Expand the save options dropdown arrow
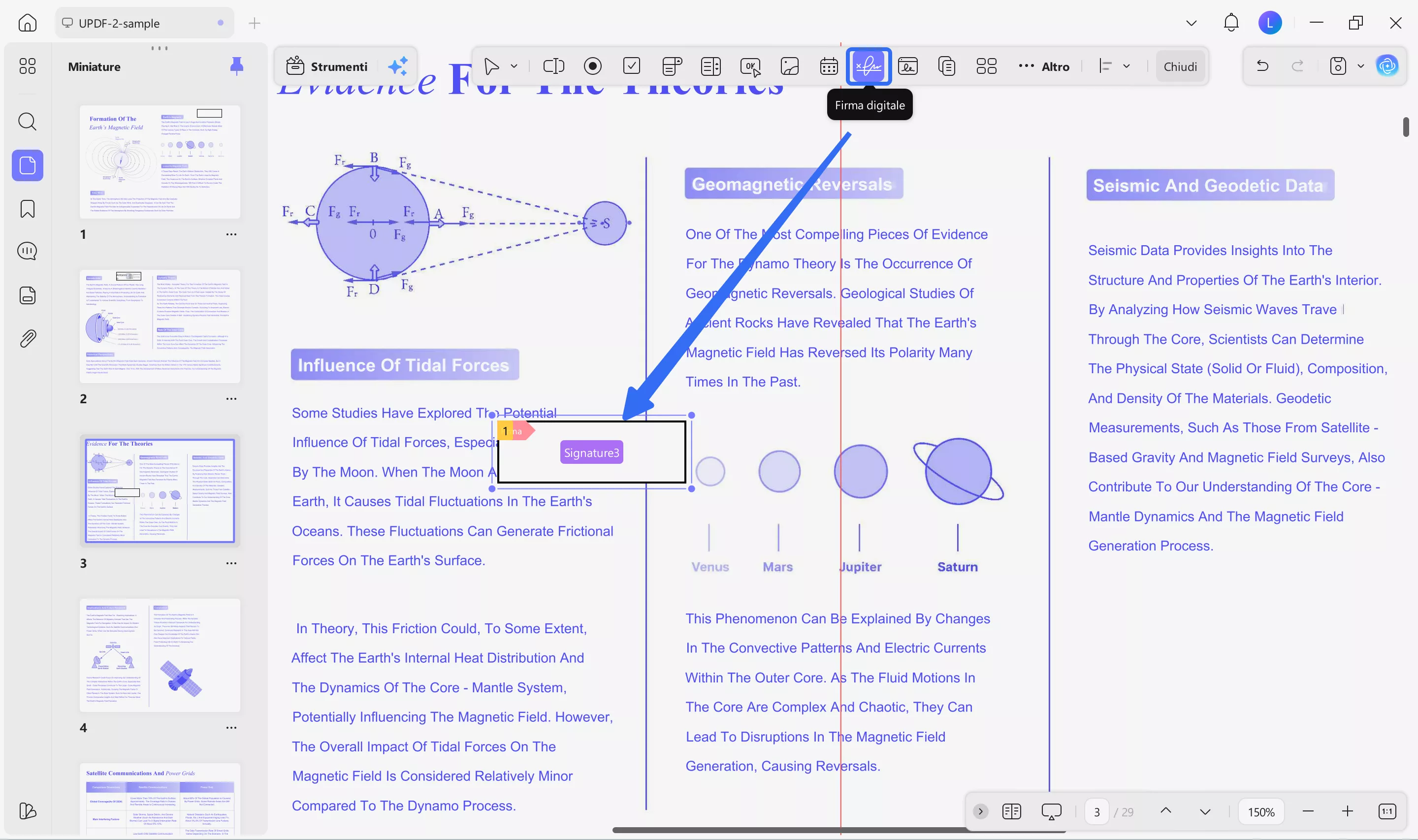 tap(1360, 66)
